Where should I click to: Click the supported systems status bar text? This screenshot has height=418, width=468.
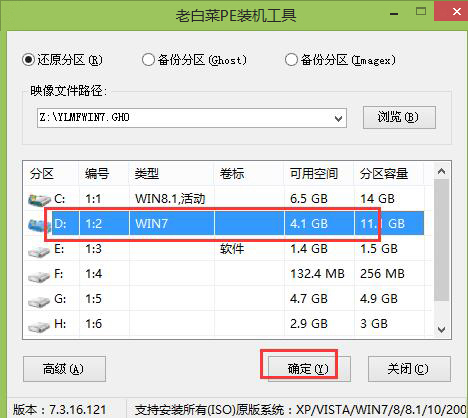300,410
